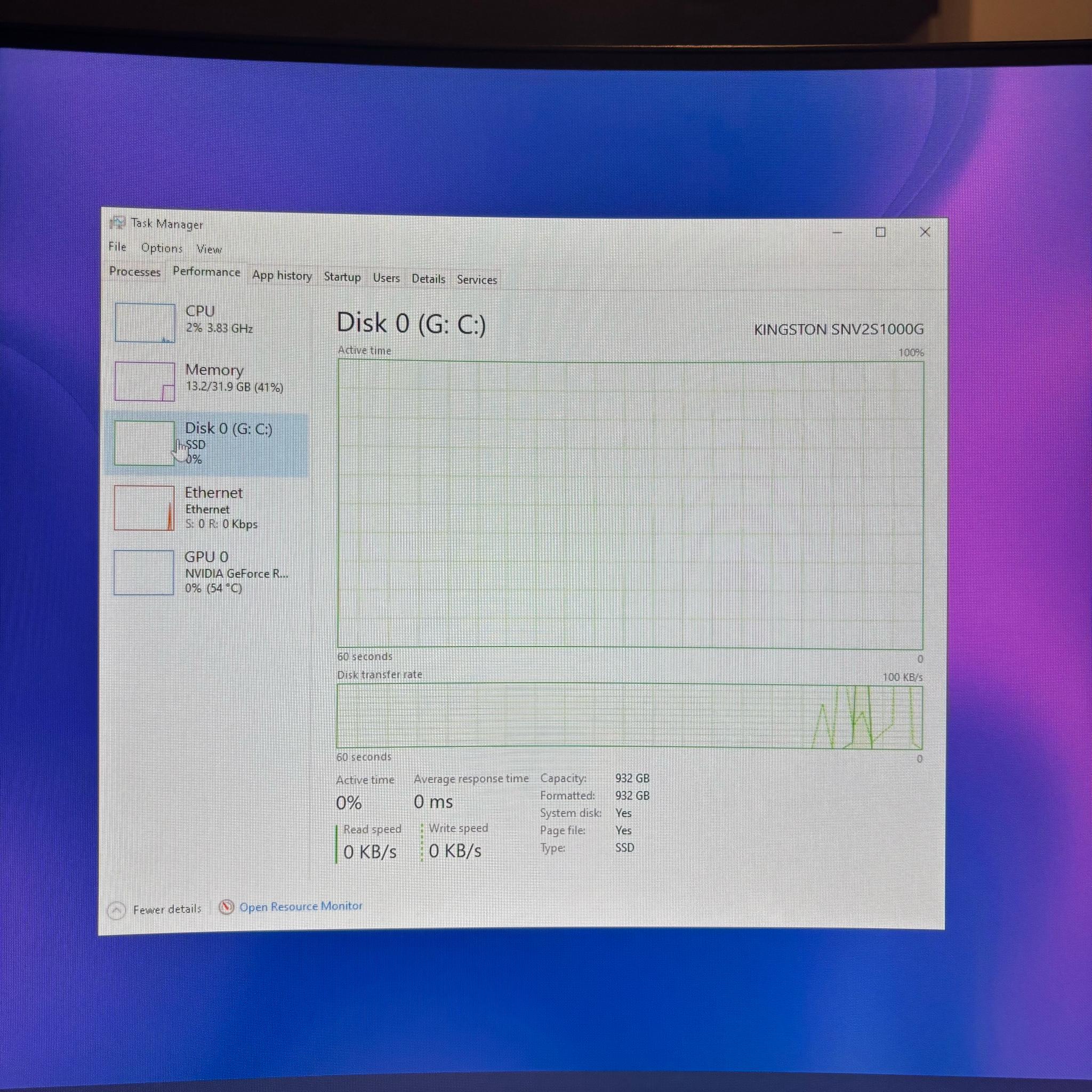Open the File menu

pos(117,247)
